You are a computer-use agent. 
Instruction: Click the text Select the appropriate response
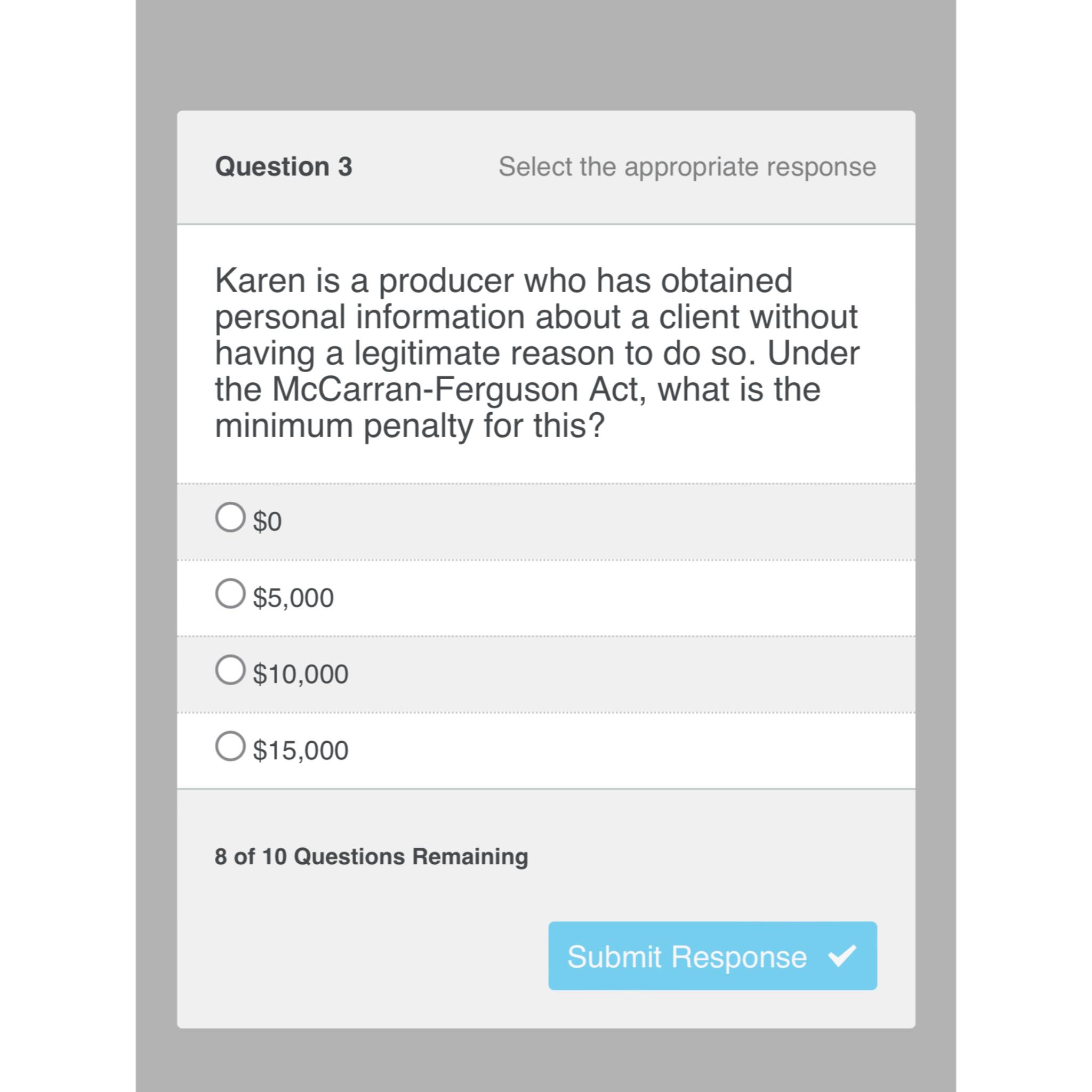686,166
